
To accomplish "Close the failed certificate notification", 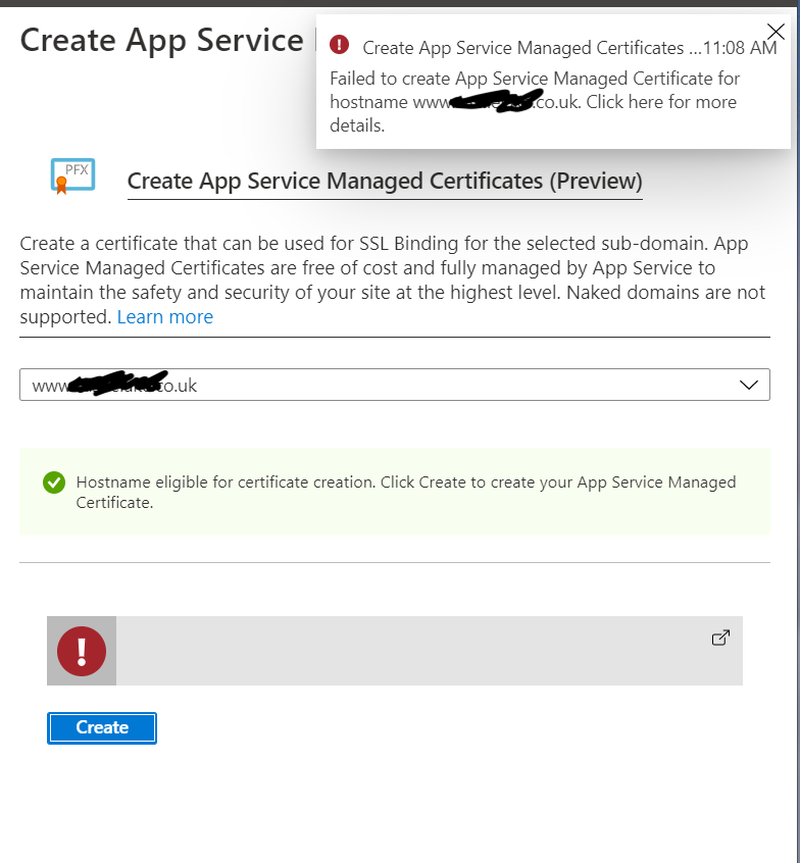I will click(x=776, y=32).
